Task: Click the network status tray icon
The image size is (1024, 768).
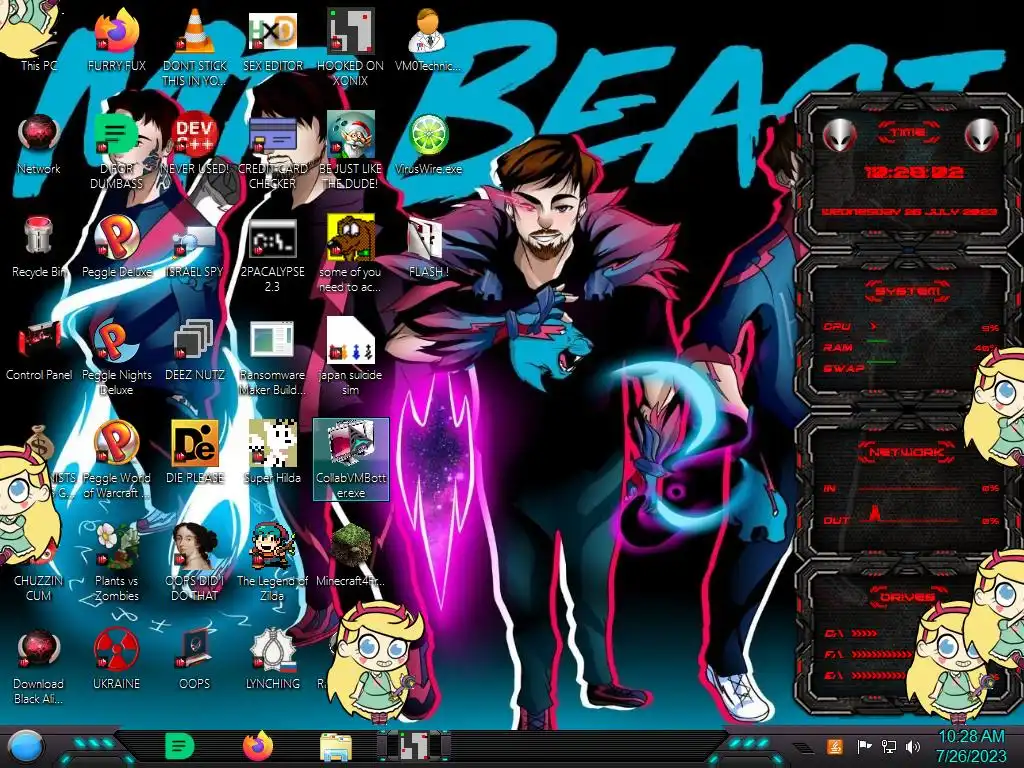Action: [889, 746]
